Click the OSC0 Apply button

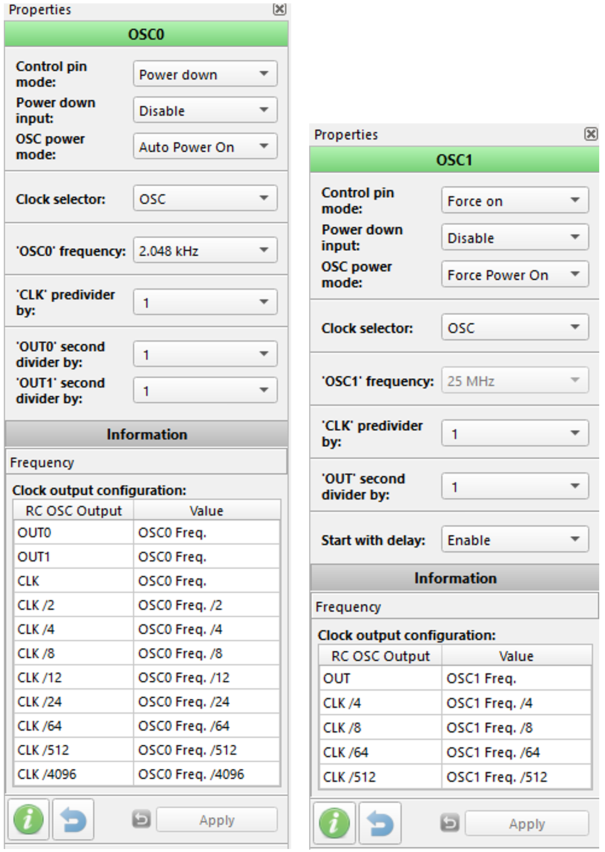coord(216,819)
